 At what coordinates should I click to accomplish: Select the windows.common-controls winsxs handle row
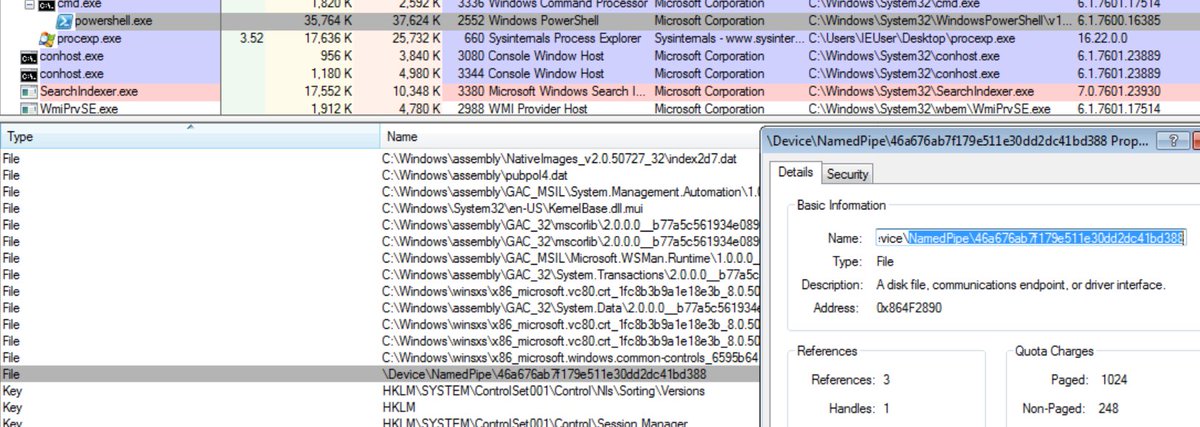click(x=380, y=358)
